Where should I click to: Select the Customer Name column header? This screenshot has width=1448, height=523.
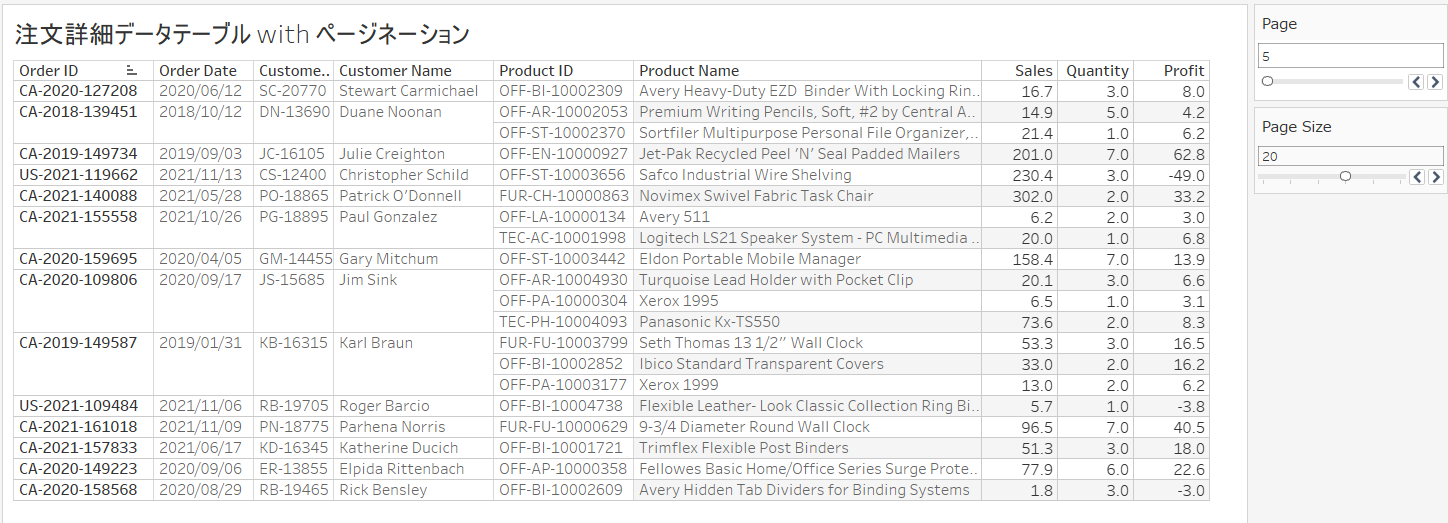(395, 71)
